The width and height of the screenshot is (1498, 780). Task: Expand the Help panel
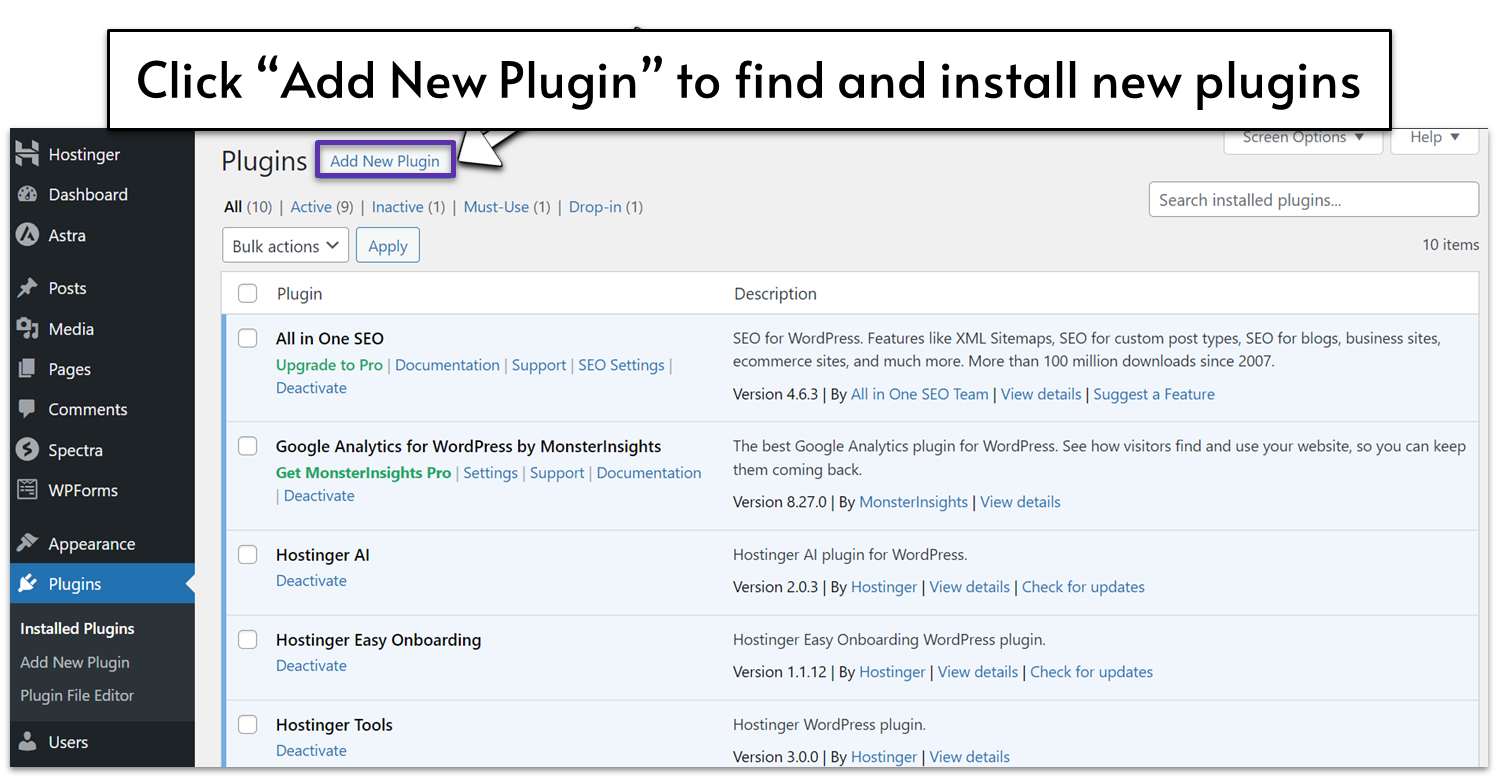(x=1435, y=138)
